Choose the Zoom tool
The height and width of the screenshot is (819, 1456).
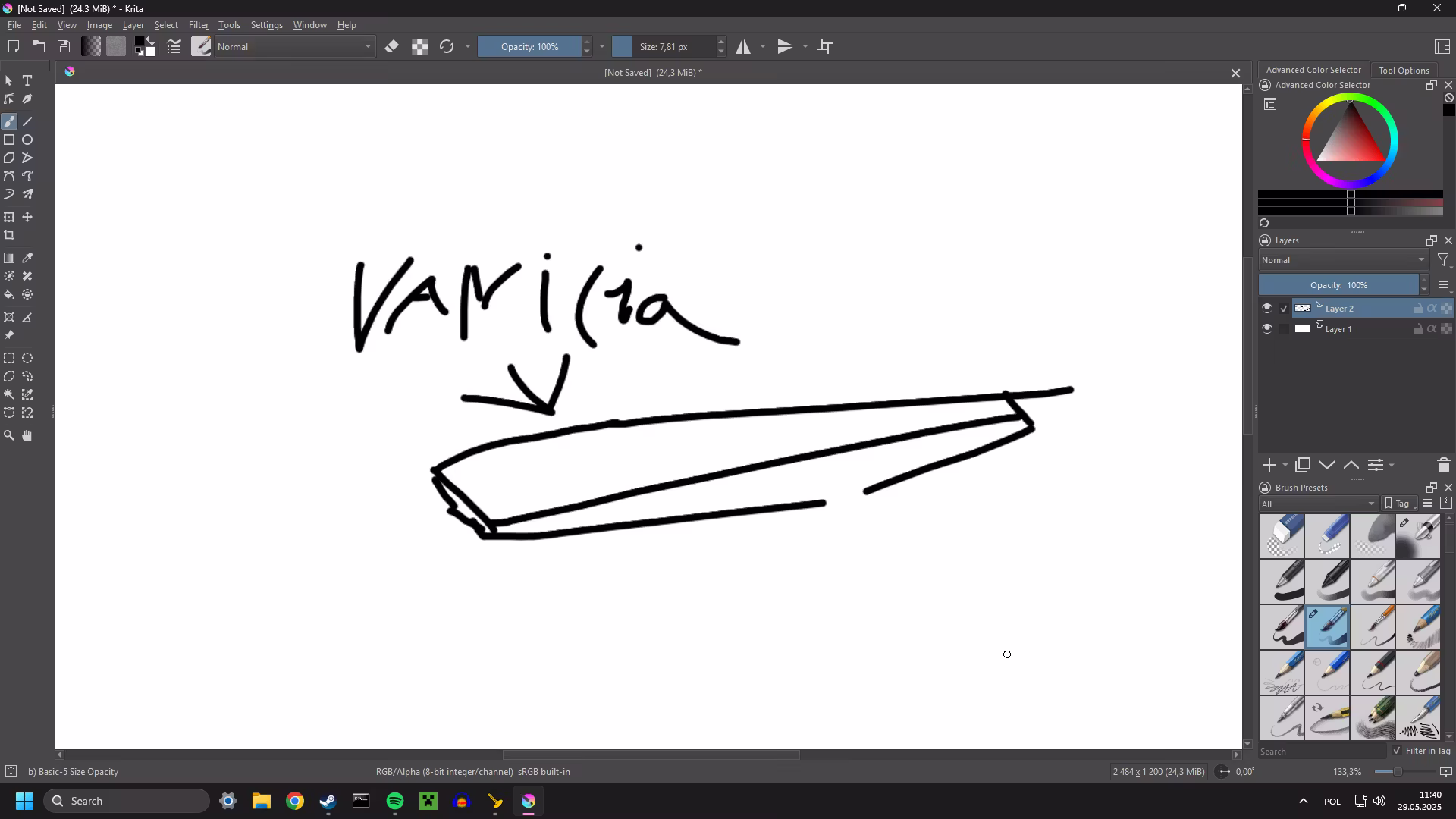tap(9, 435)
